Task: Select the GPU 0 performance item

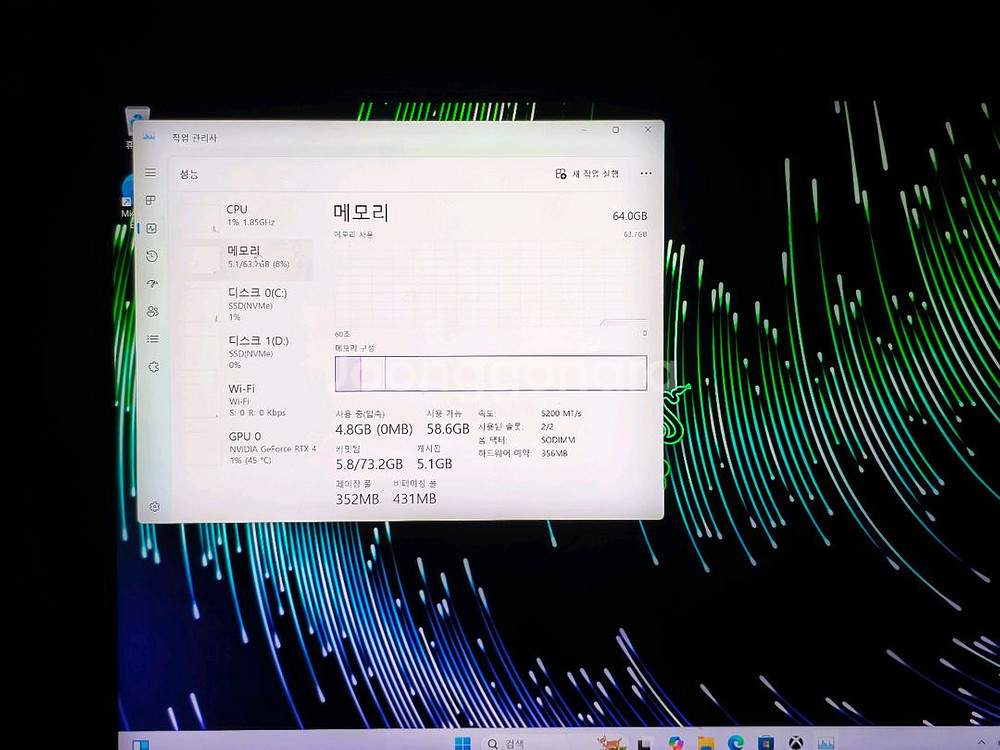Action: 249,448
